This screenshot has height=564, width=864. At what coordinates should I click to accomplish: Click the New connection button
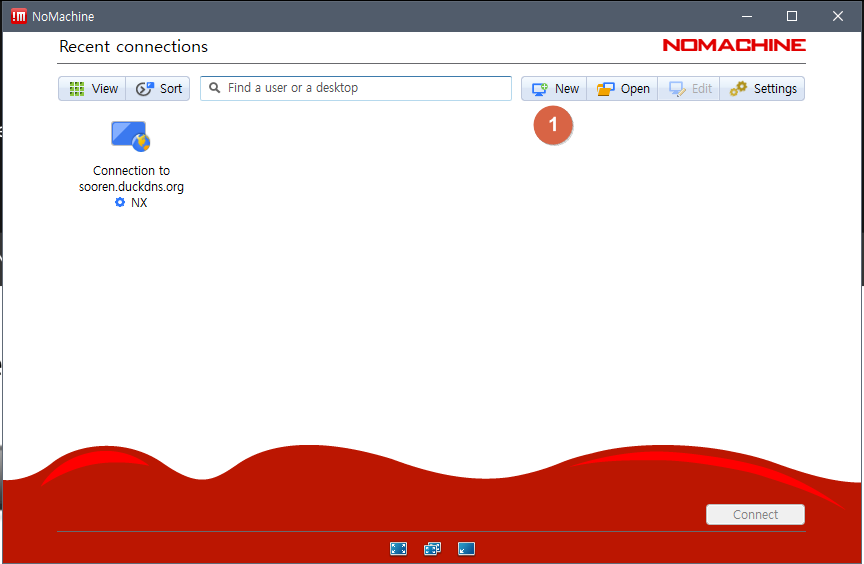pyautogui.click(x=554, y=89)
